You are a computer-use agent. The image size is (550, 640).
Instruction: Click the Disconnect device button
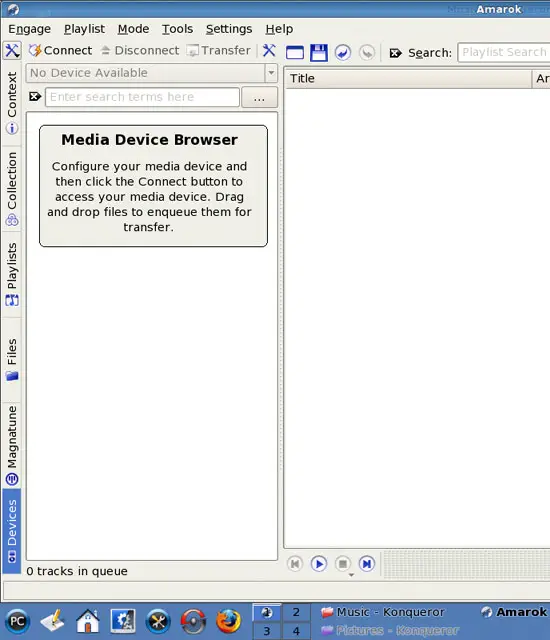tap(140, 51)
